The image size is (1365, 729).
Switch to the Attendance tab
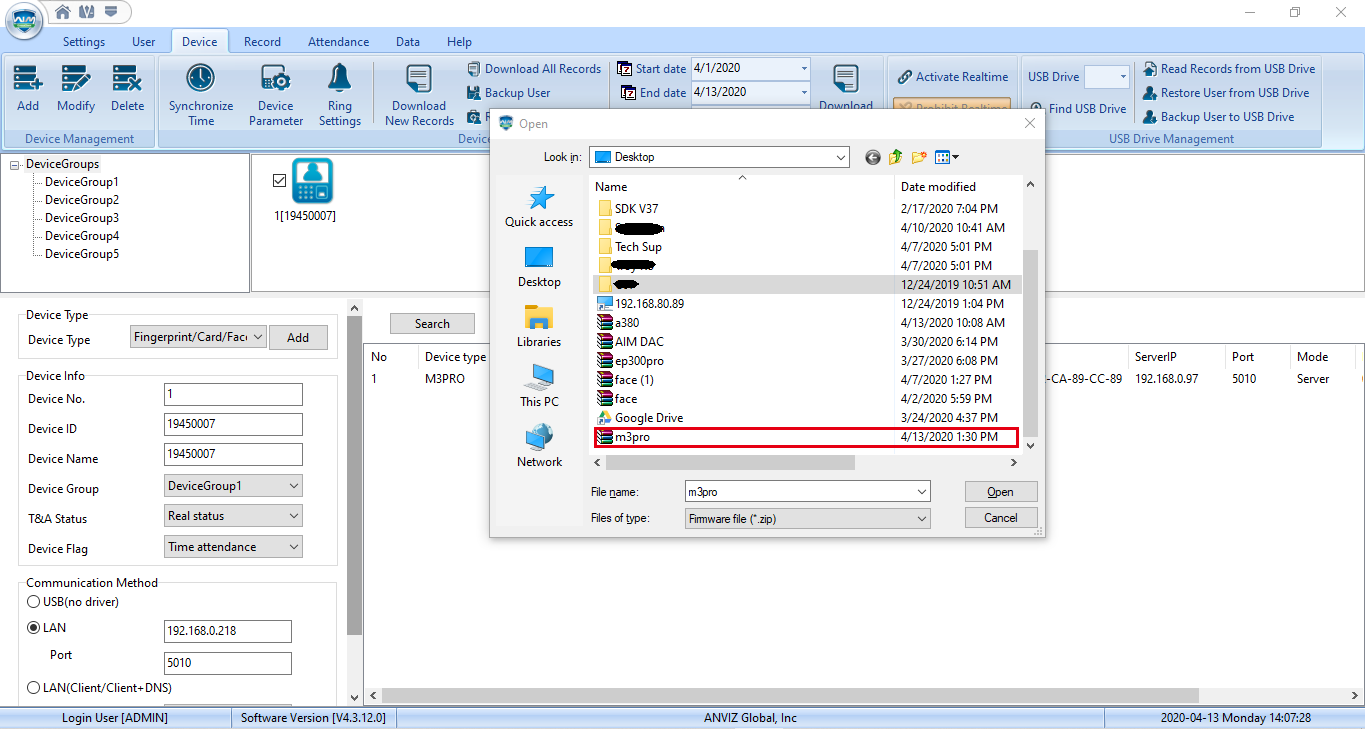pos(338,42)
